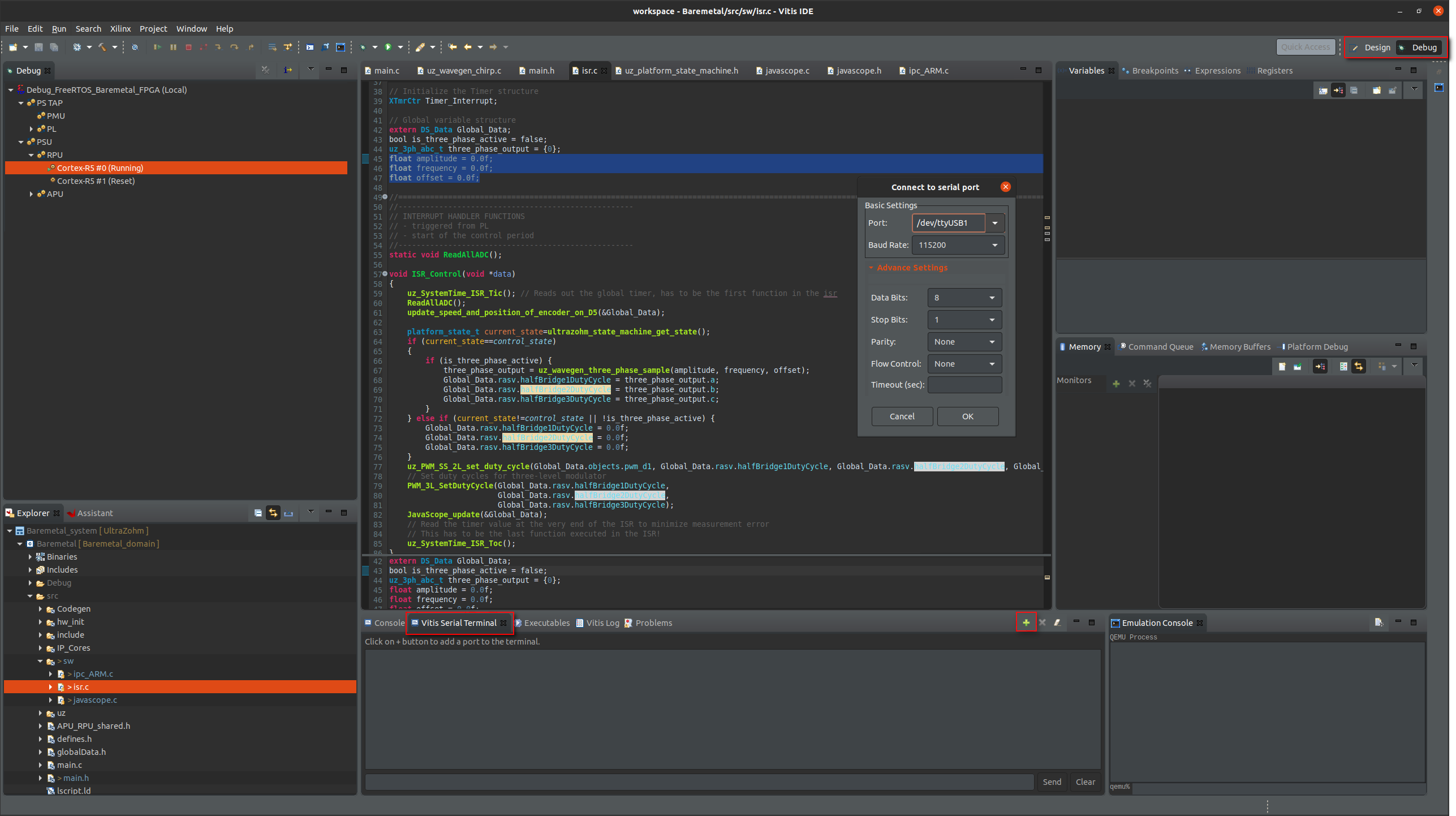Click the Suspend (pause) debug icon
Viewport: 1456px width, 816px height.
pyautogui.click(x=173, y=47)
